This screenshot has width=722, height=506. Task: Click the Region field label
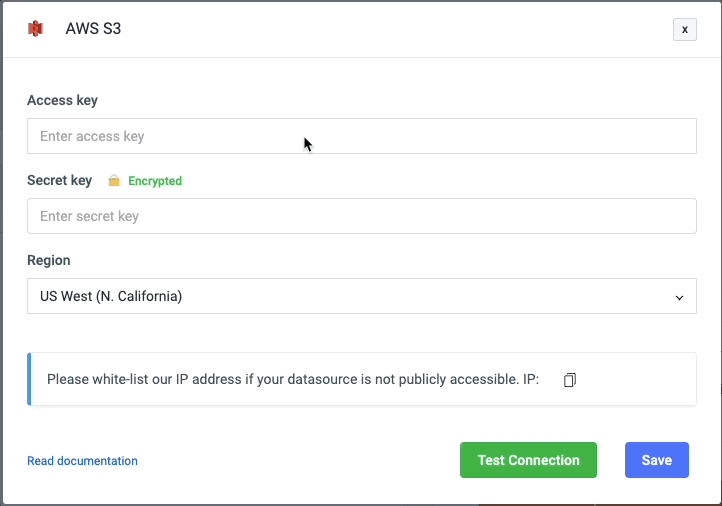click(49, 260)
